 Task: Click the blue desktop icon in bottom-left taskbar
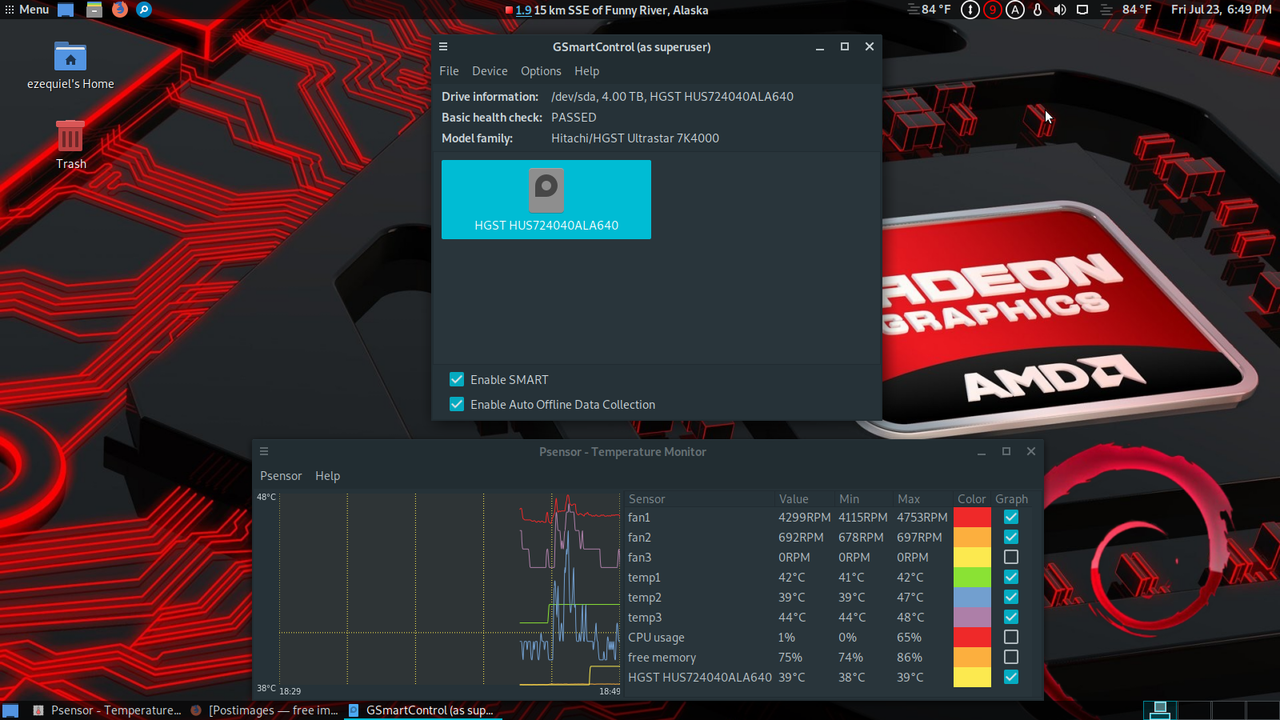11,710
